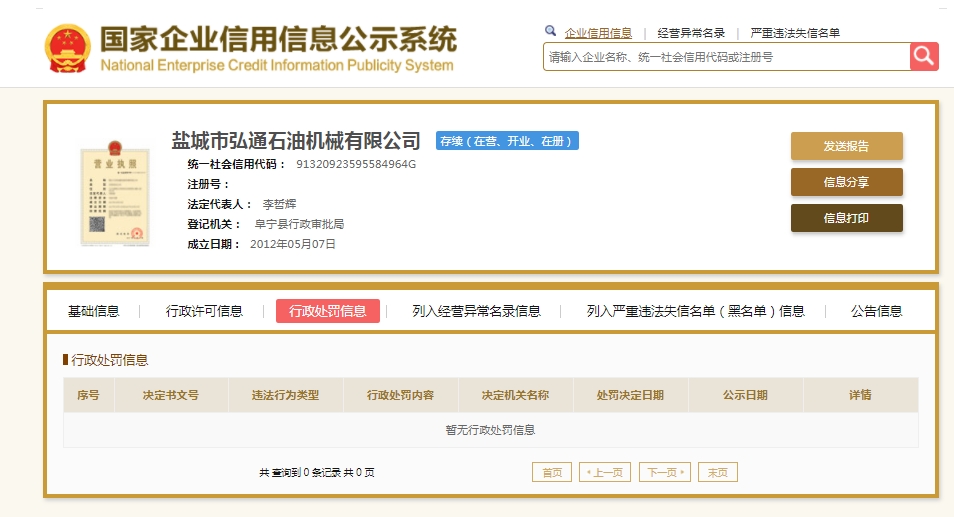Click the 详情 column header

tap(860, 395)
